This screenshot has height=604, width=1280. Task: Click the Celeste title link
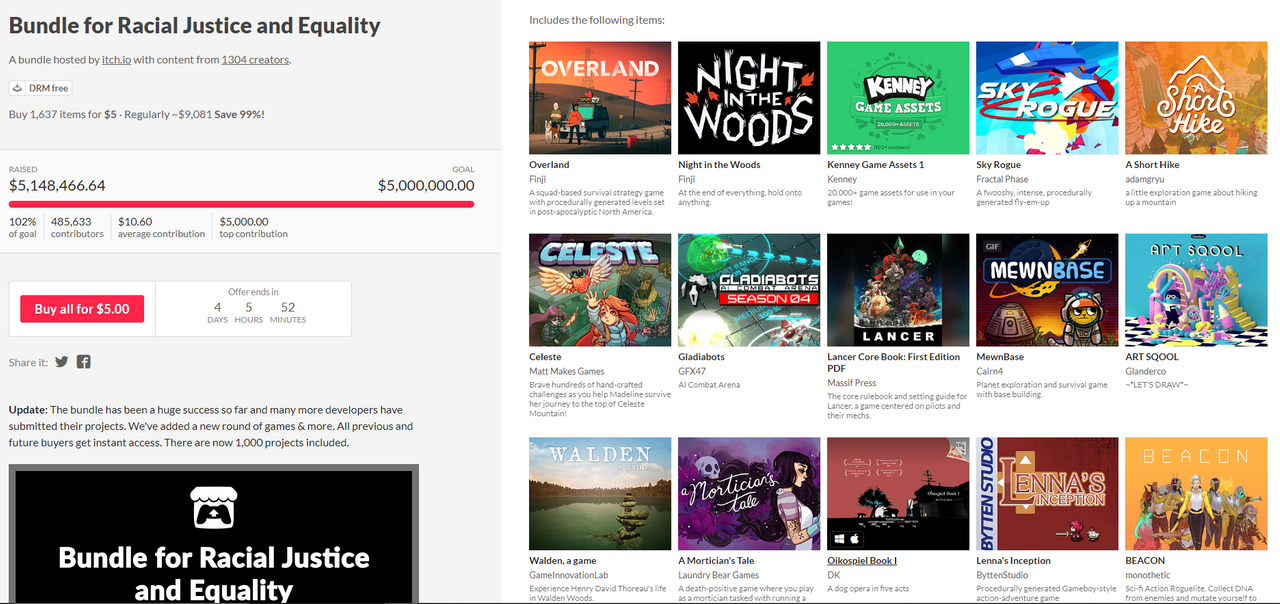pyautogui.click(x=545, y=357)
